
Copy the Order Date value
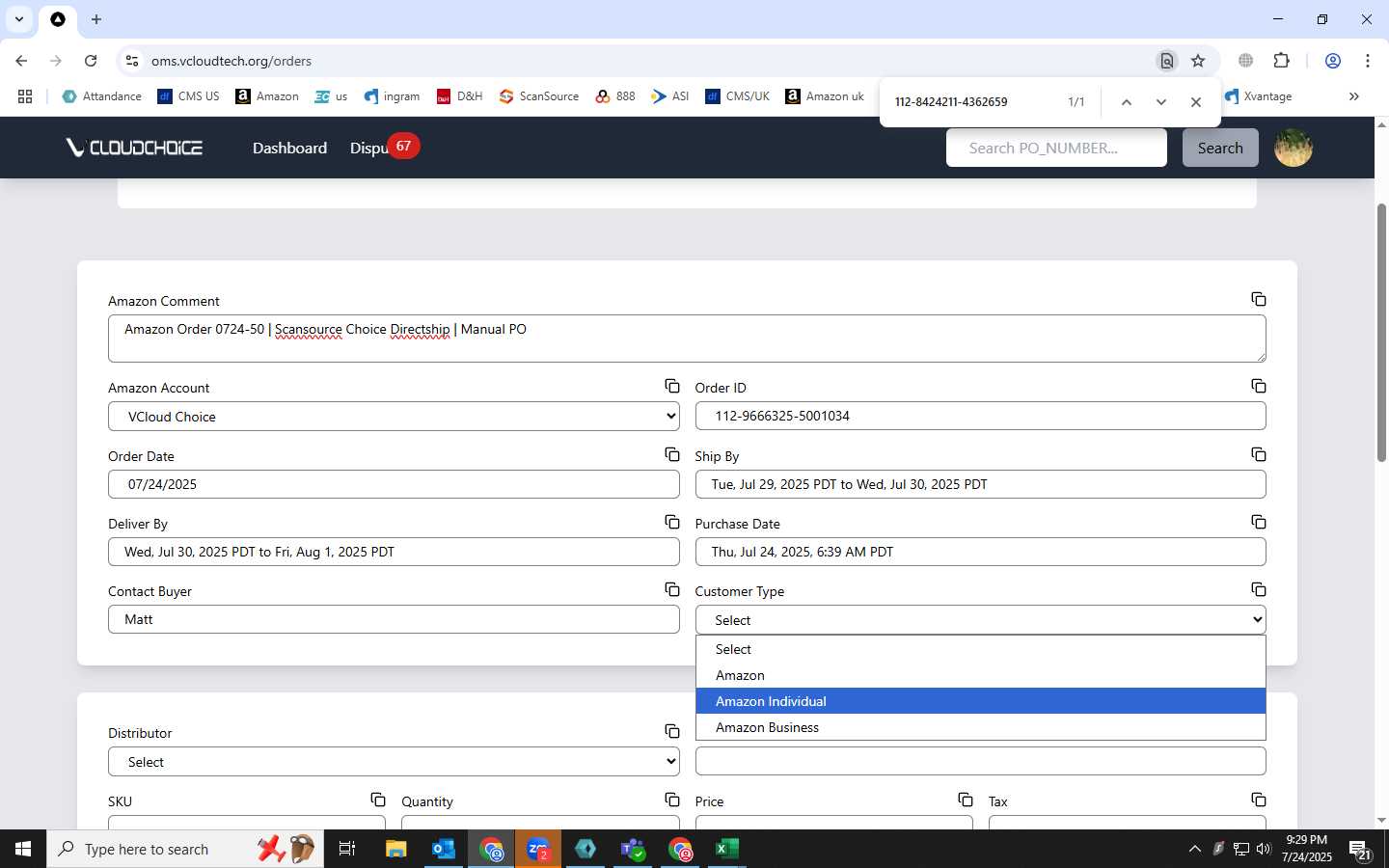pos(671,454)
